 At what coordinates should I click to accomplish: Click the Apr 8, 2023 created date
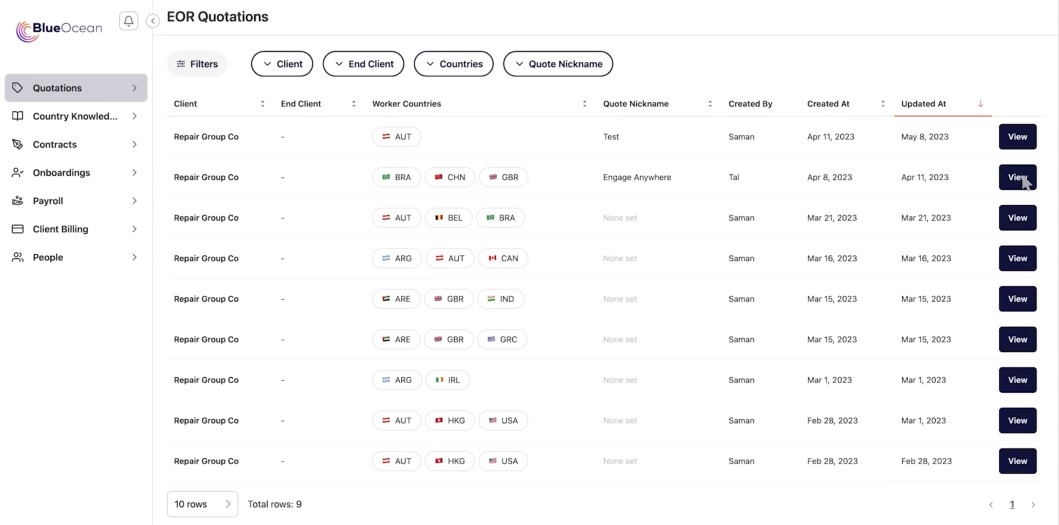coord(829,177)
